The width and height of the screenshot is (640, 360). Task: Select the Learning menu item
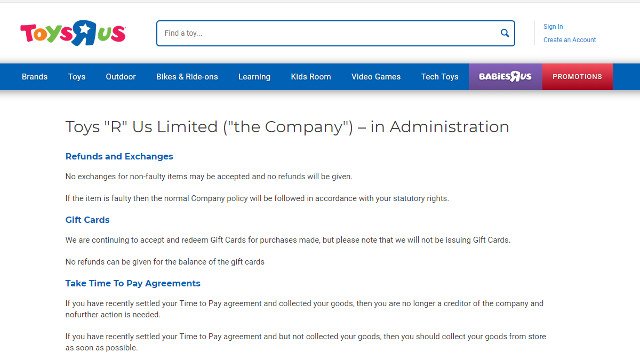point(254,77)
